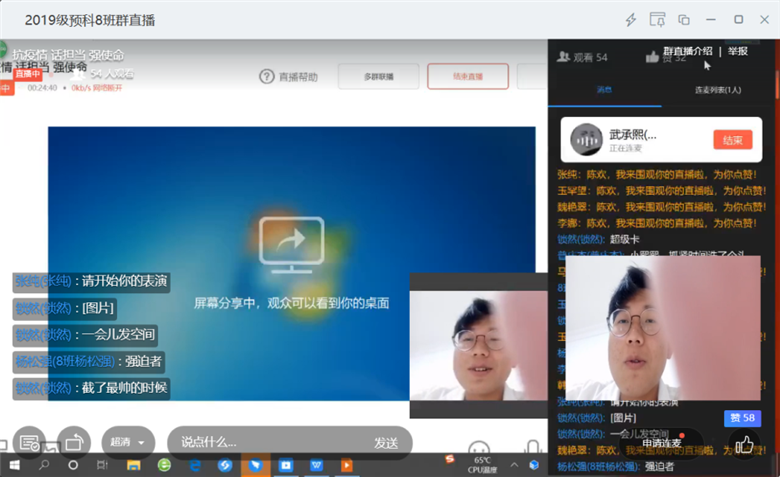Screen dimensions: 780x477
Task: Click the red 直播中 live badge
Action: click(27, 74)
